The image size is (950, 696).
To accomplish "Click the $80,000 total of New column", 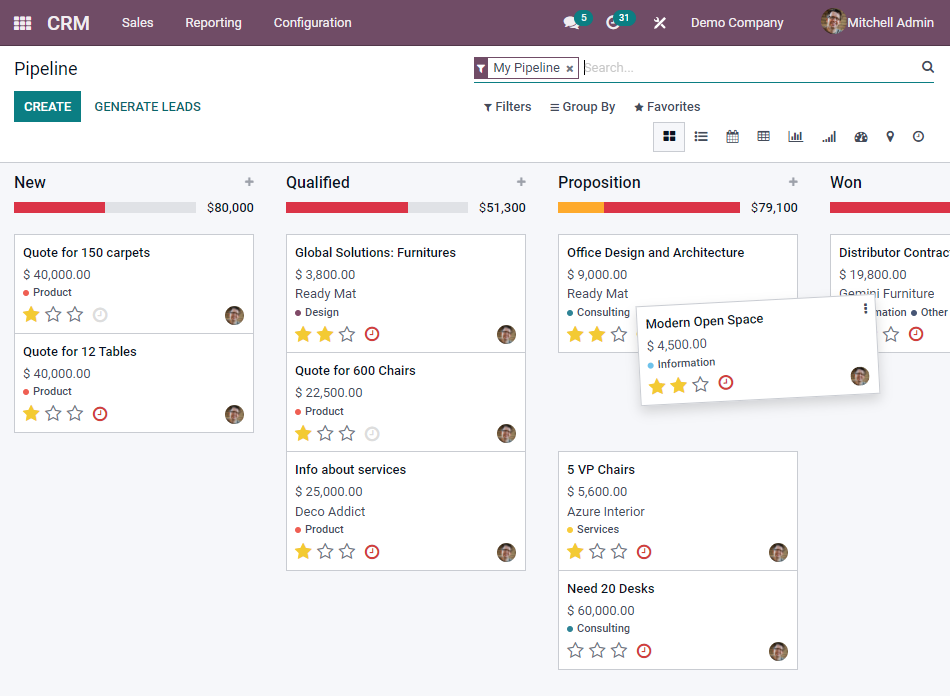I will pos(230,208).
